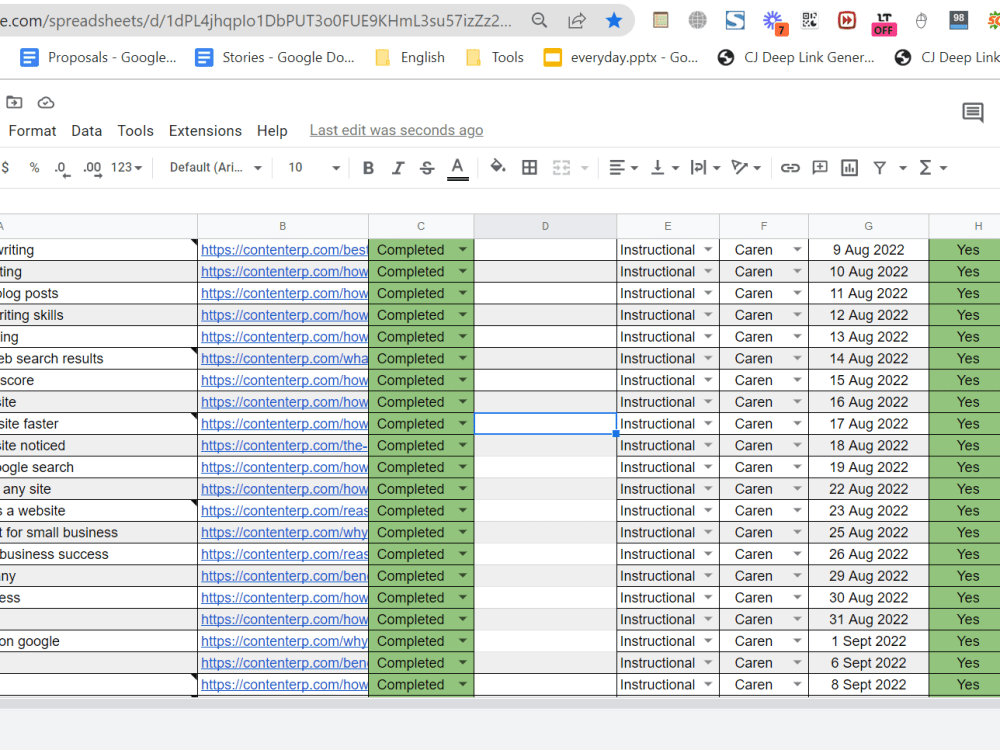Open the Data menu
Screen dimensions: 1000x750
pos(87,131)
